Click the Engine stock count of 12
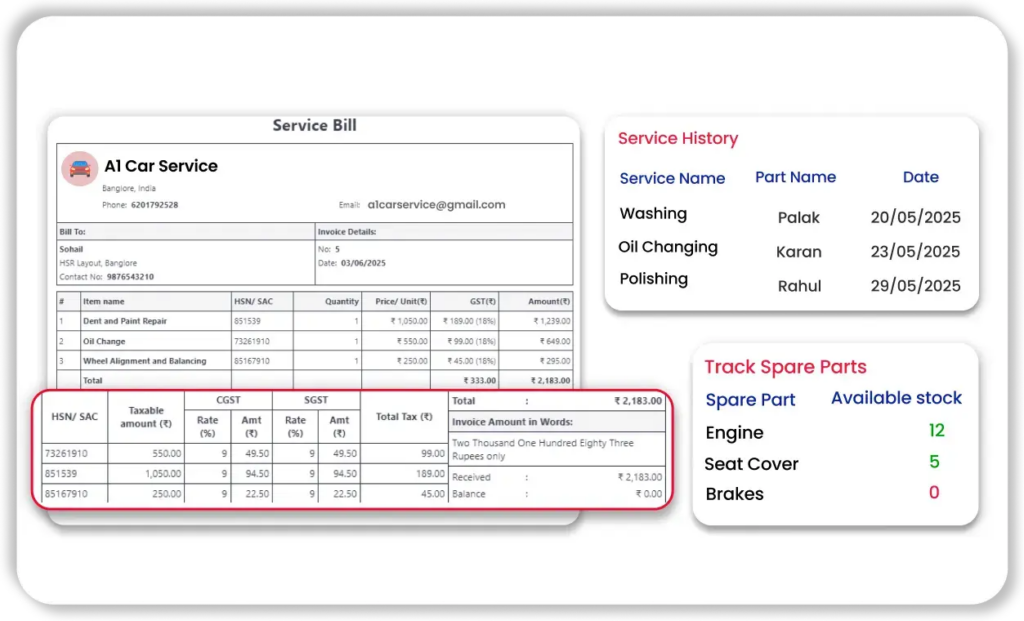This screenshot has height=621, width=1024. (936, 431)
